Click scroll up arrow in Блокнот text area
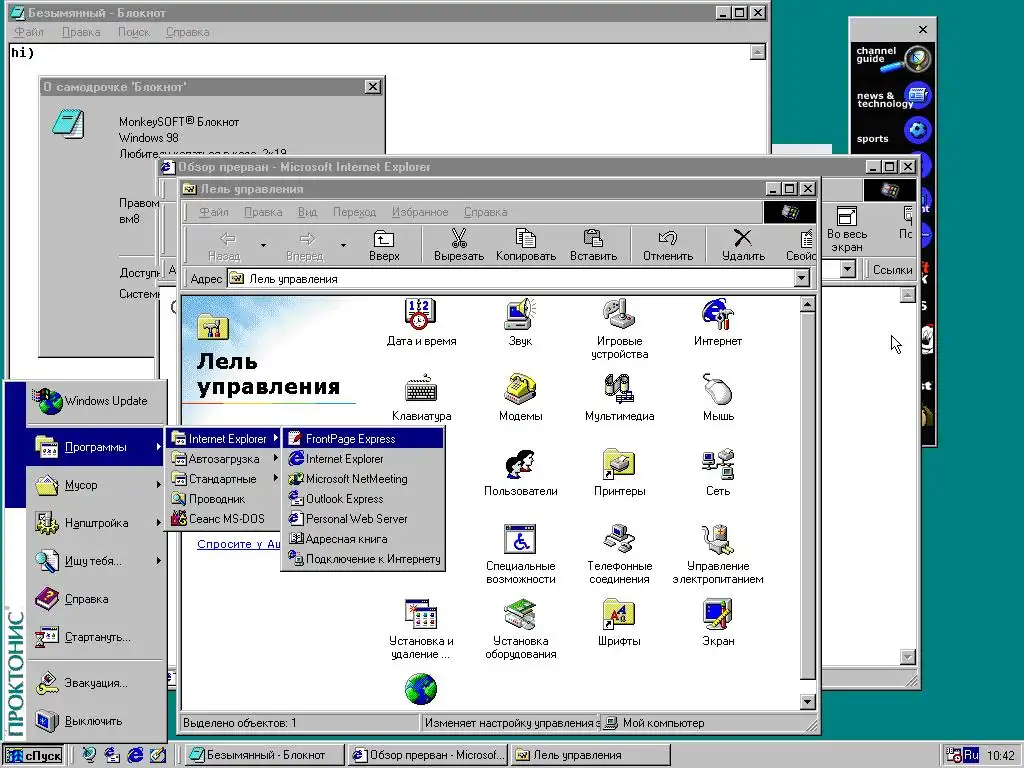Screen dimensions: 1024x768 tap(758, 52)
